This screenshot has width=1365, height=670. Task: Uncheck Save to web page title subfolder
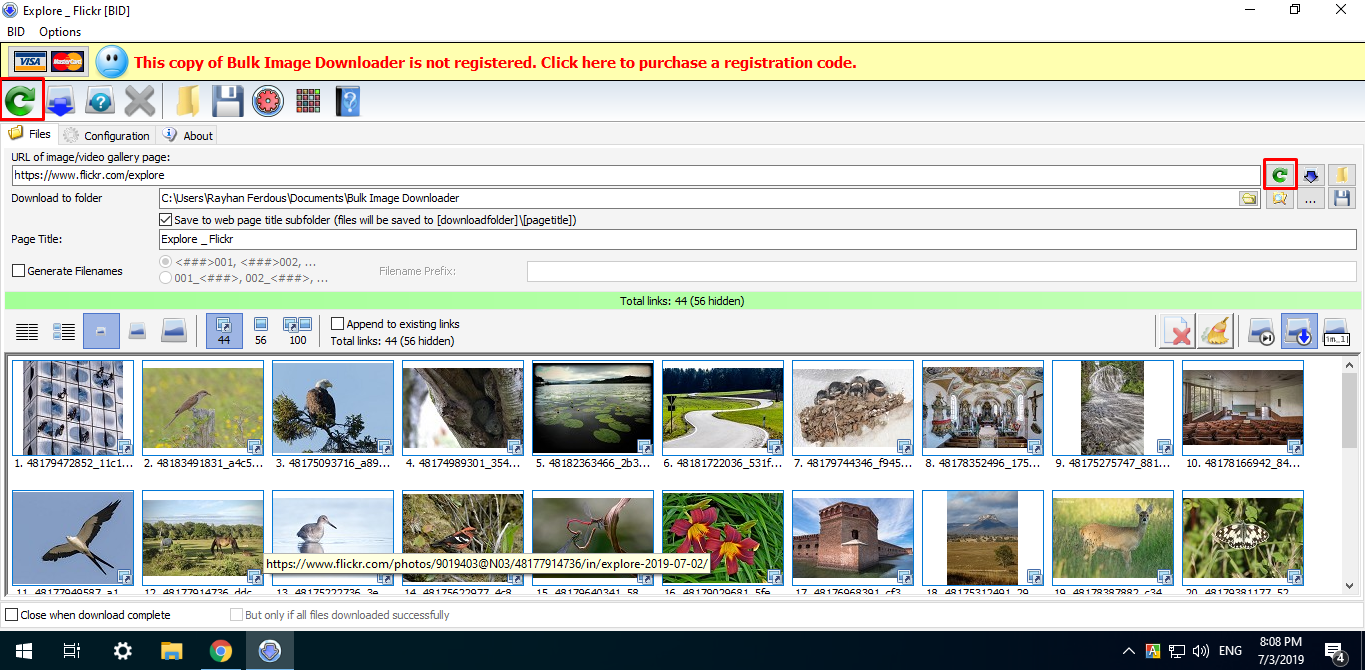pyautogui.click(x=167, y=220)
